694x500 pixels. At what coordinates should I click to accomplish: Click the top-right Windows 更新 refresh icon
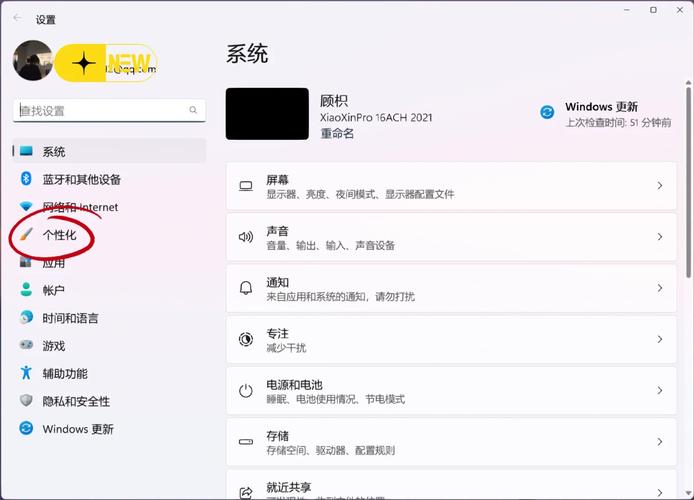click(547, 112)
